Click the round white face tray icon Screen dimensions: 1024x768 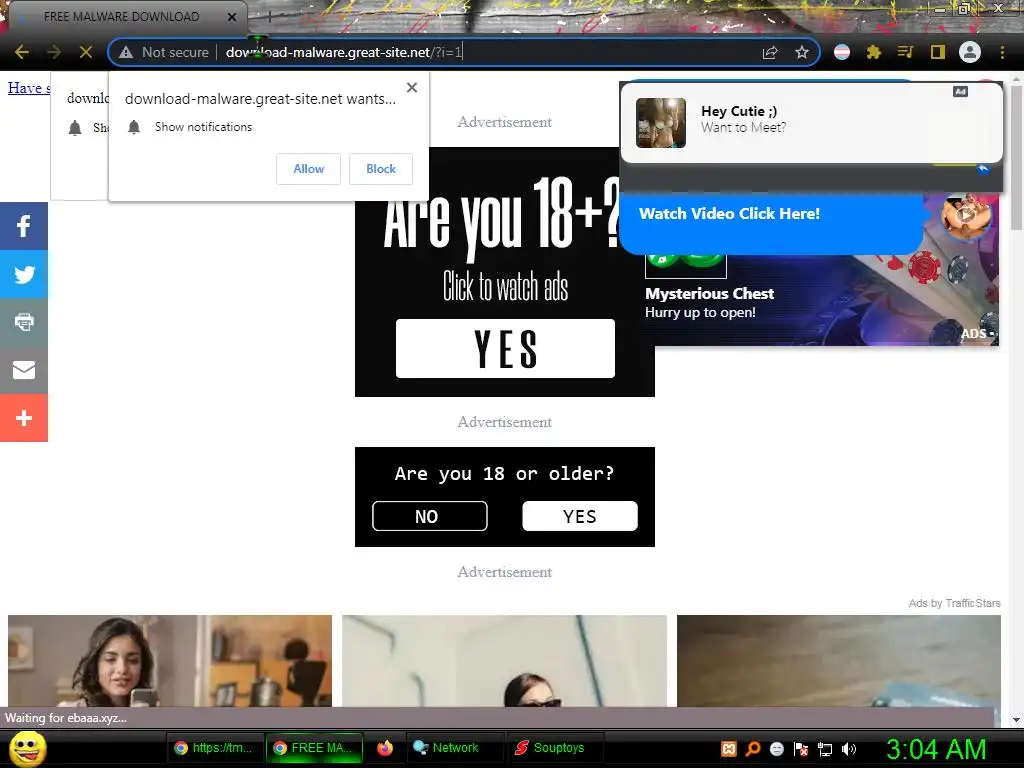[x=776, y=749]
